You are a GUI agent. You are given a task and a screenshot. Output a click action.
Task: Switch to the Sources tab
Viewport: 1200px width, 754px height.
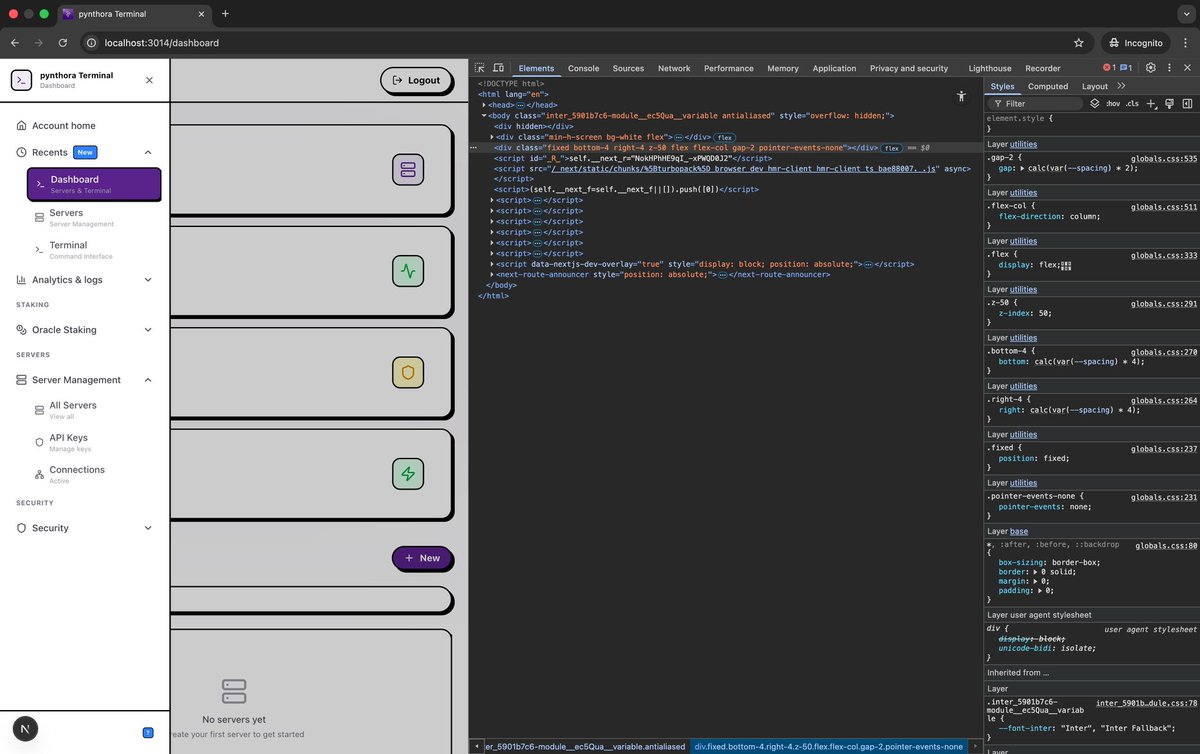click(x=628, y=68)
